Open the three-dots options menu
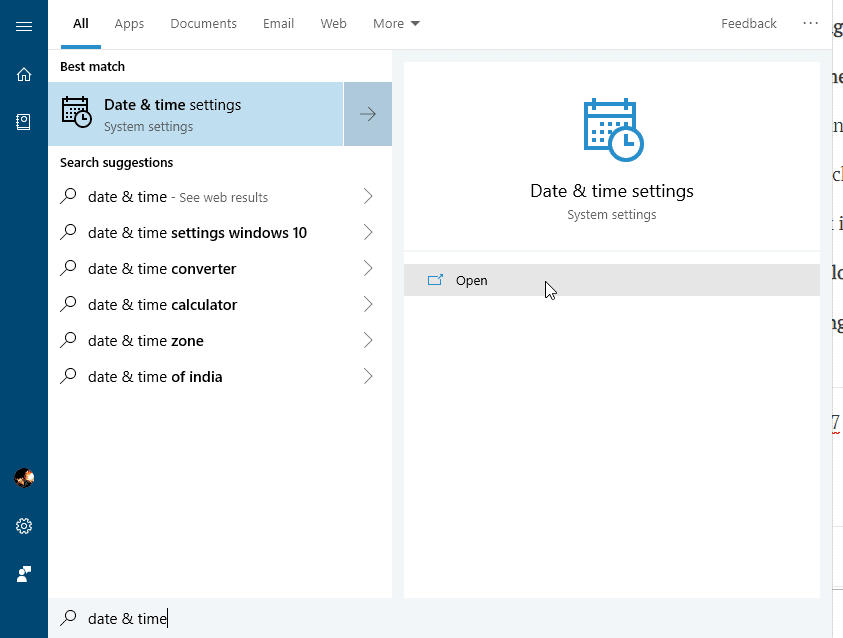 810,23
